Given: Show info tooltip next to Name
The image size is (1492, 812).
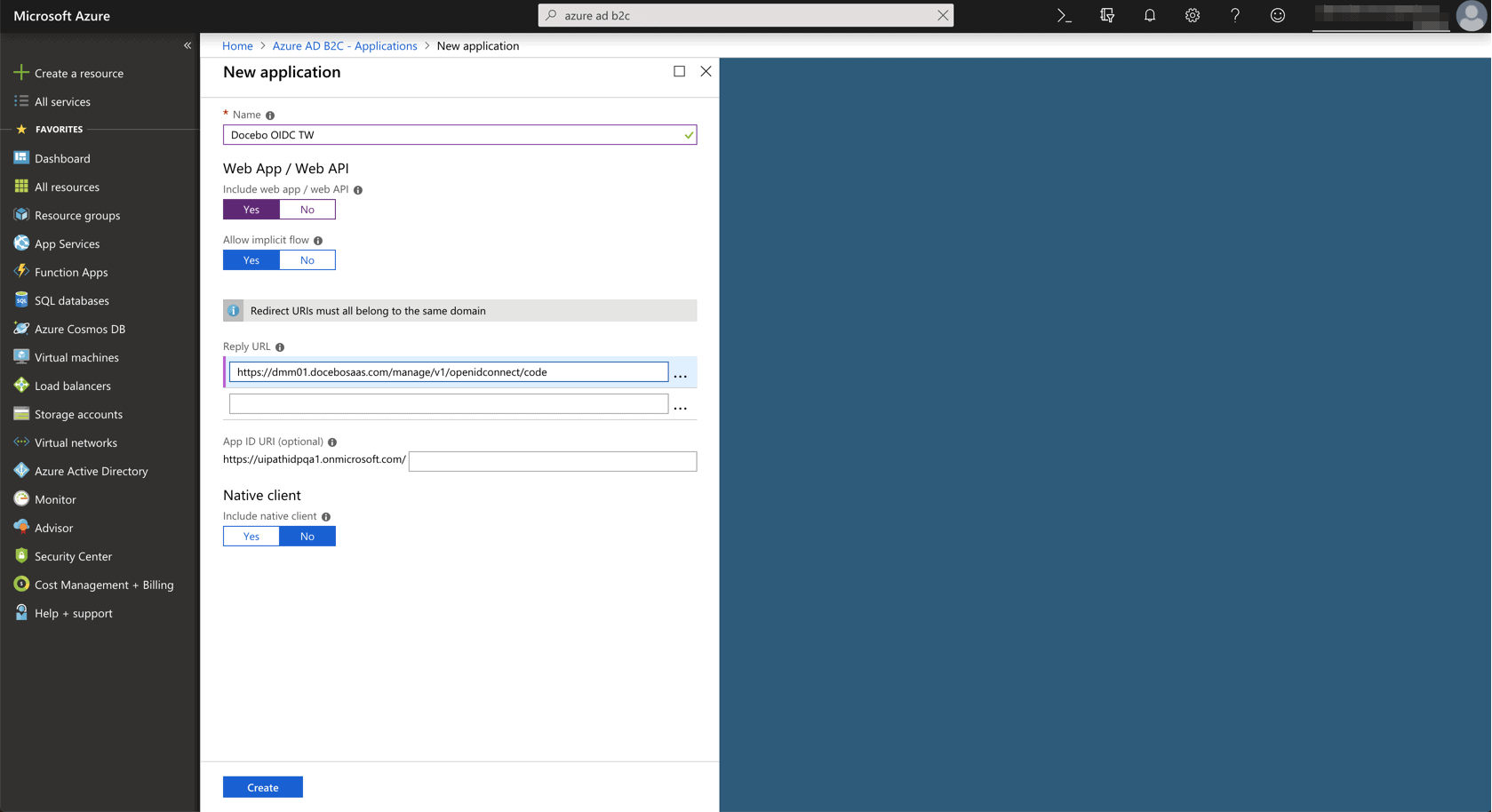Looking at the screenshot, I should point(270,115).
